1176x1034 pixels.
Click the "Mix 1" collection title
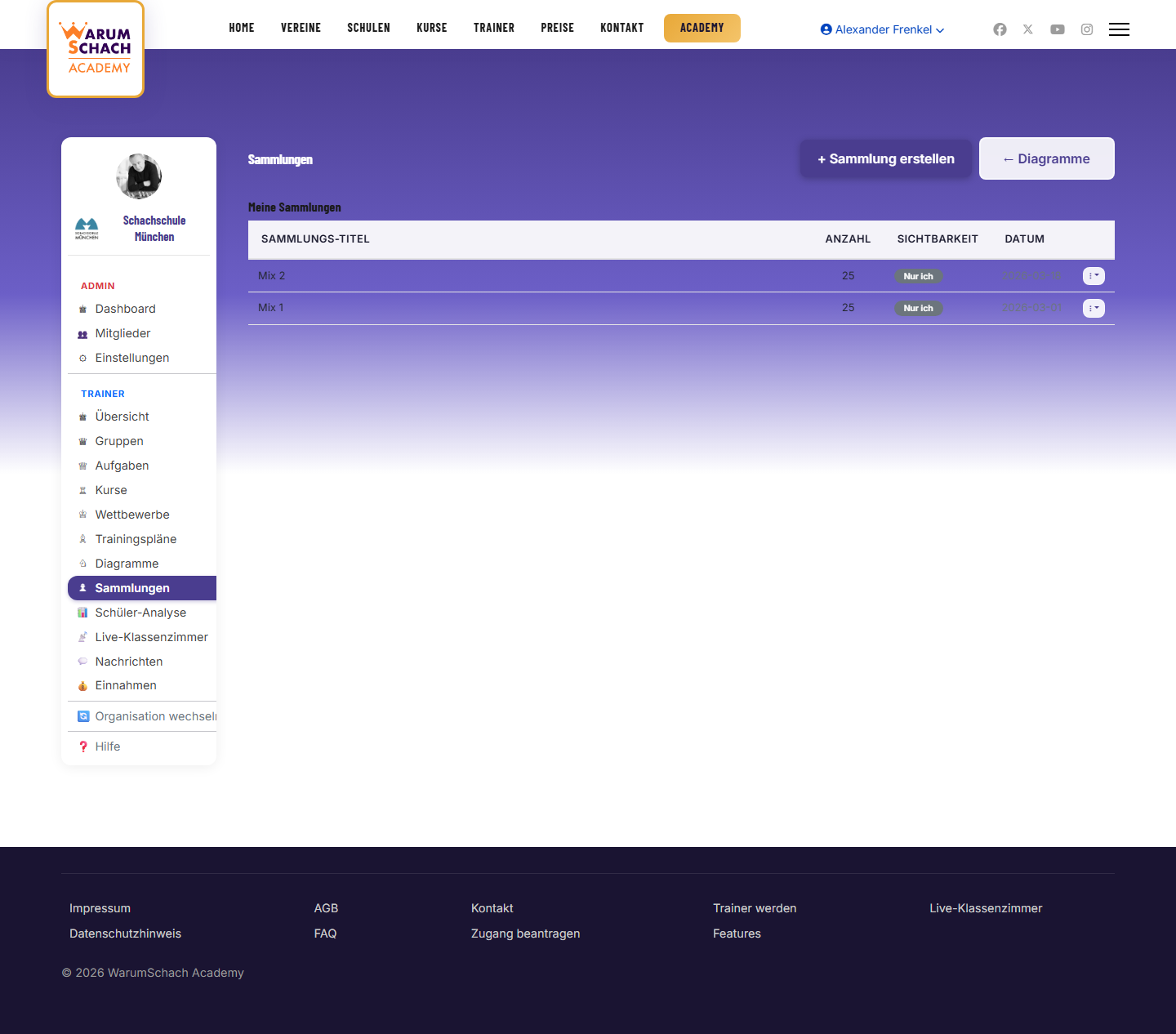(271, 308)
